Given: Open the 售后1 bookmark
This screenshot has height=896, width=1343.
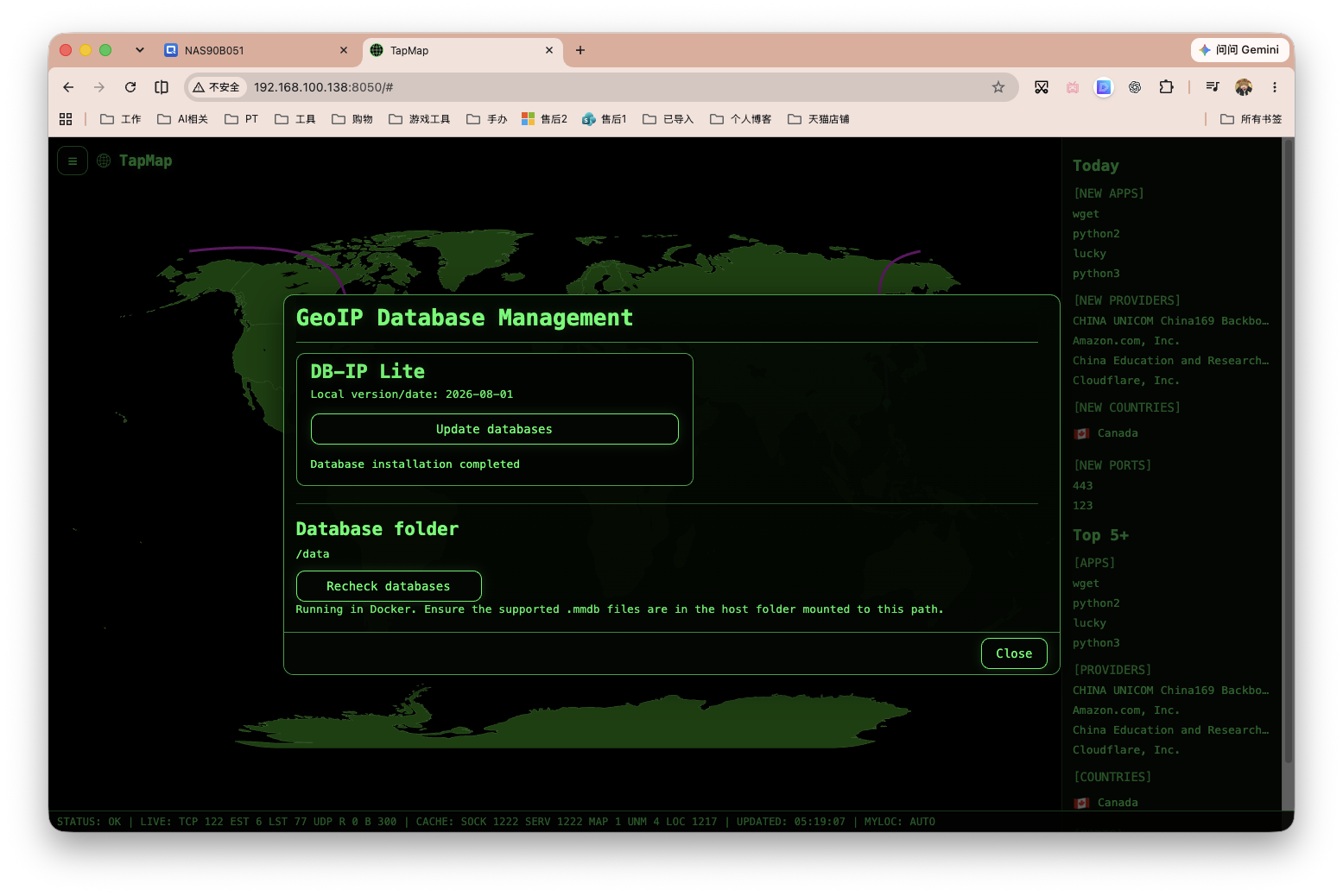Looking at the screenshot, I should [x=605, y=119].
